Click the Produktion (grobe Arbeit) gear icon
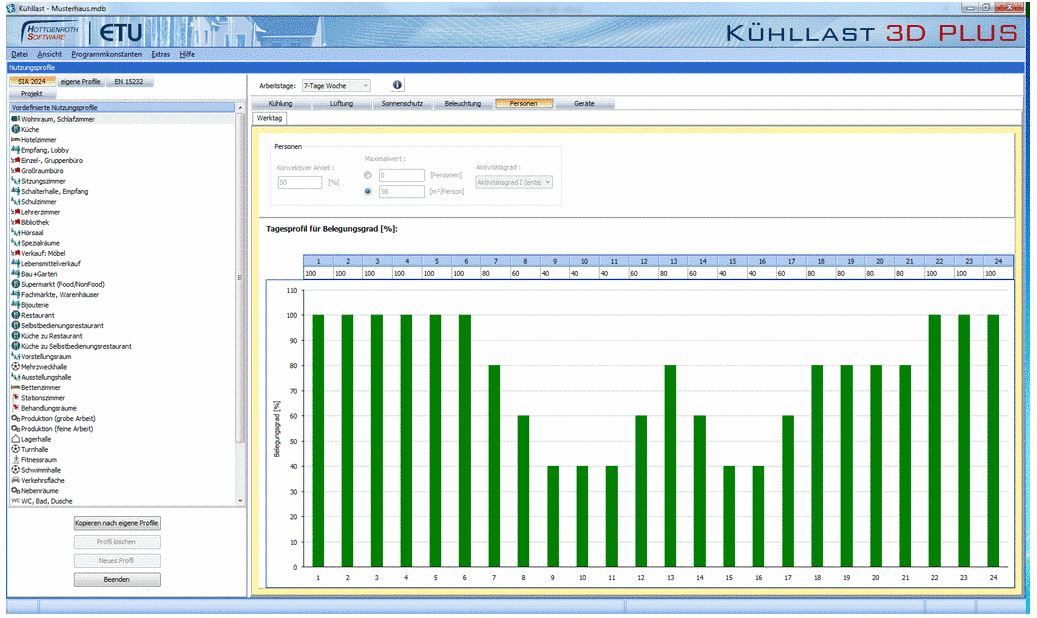The height and width of the screenshot is (618, 1037). tap(15, 418)
